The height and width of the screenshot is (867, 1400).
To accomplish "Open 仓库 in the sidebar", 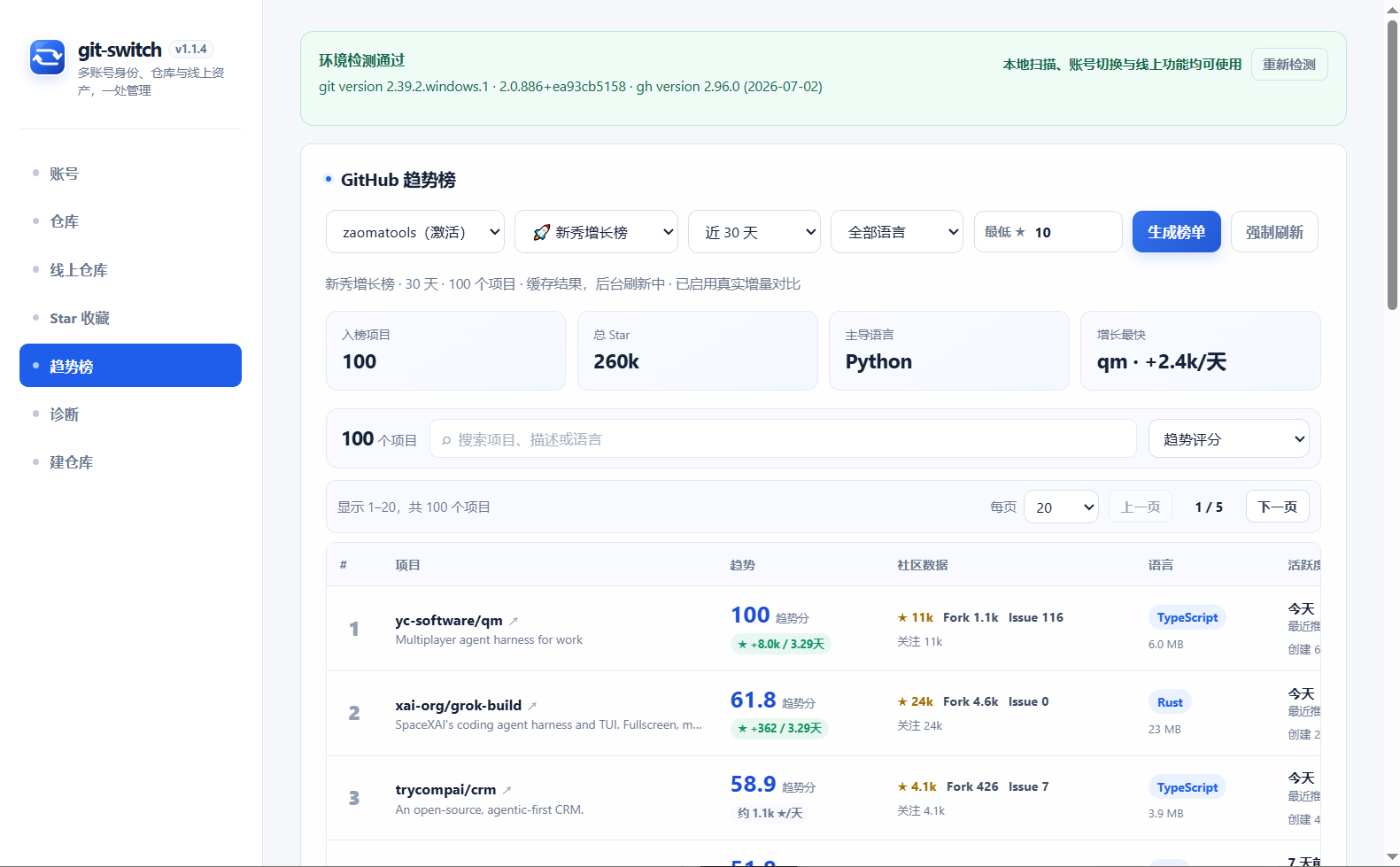I will click(x=130, y=221).
